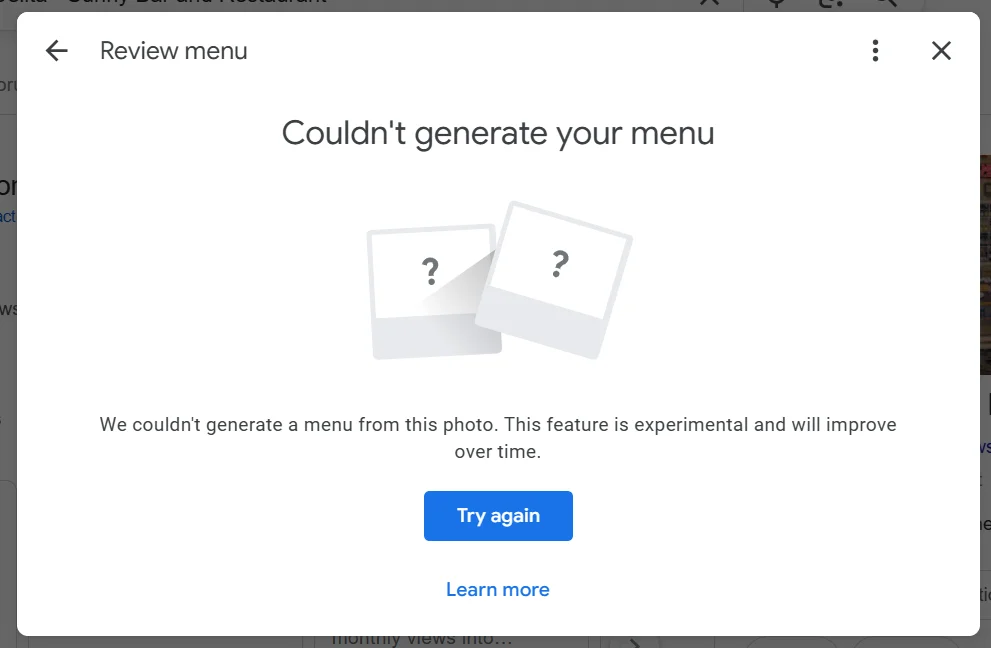
Task: Activate the voice search microphone icon
Action: point(776,4)
